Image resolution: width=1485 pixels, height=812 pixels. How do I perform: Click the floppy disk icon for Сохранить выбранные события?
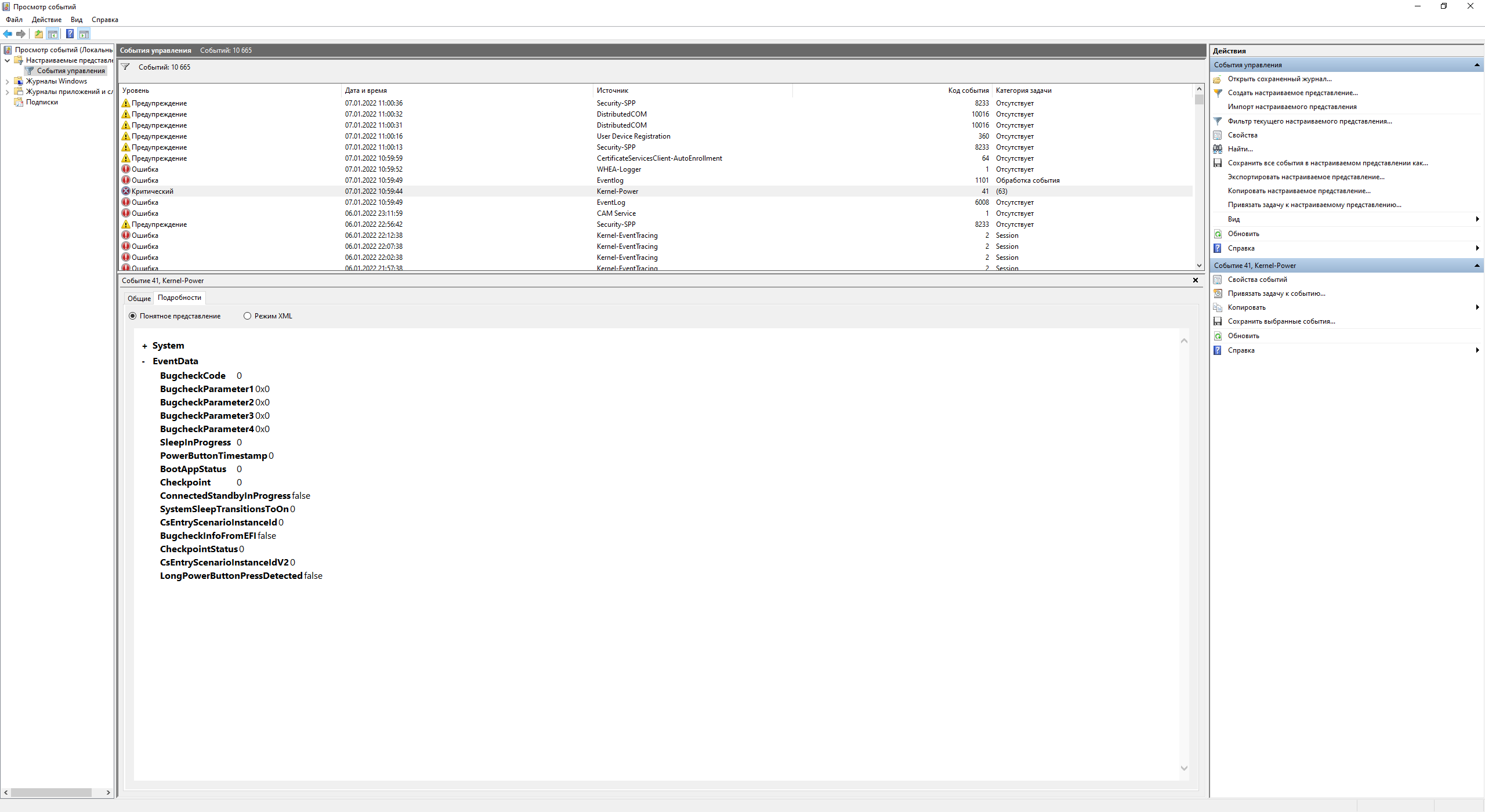(x=1218, y=321)
